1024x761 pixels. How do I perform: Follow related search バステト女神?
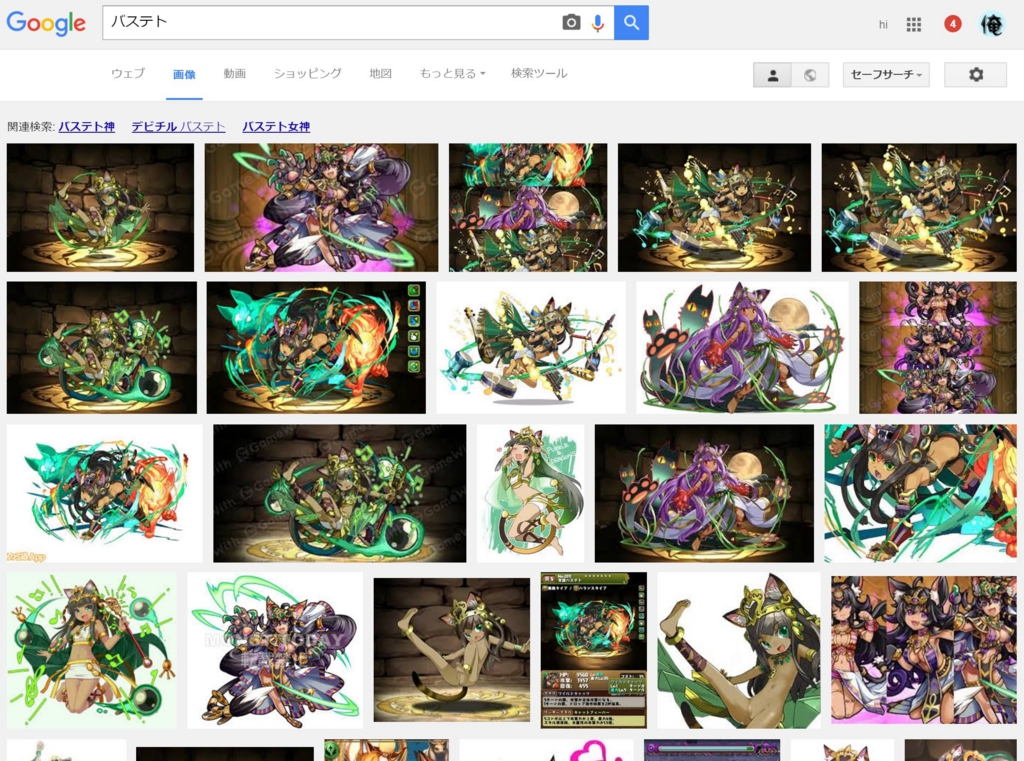pyautogui.click(x=276, y=127)
